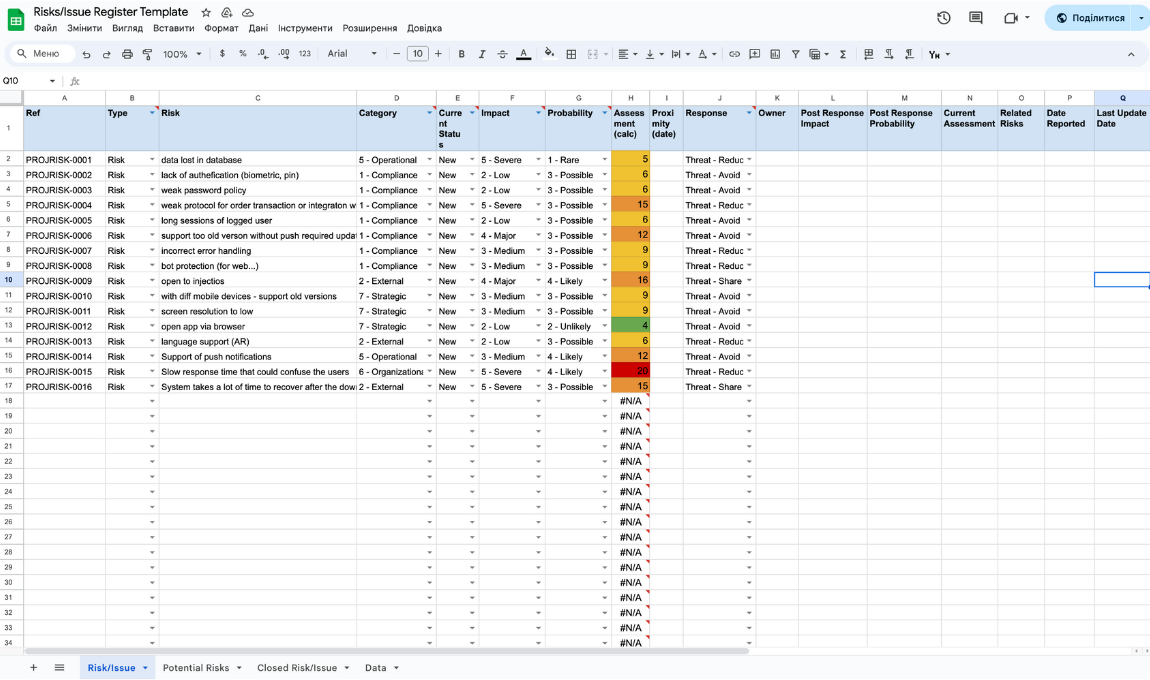1150x680 pixels.
Task: Open the comments icon at top
Action: click(976, 18)
